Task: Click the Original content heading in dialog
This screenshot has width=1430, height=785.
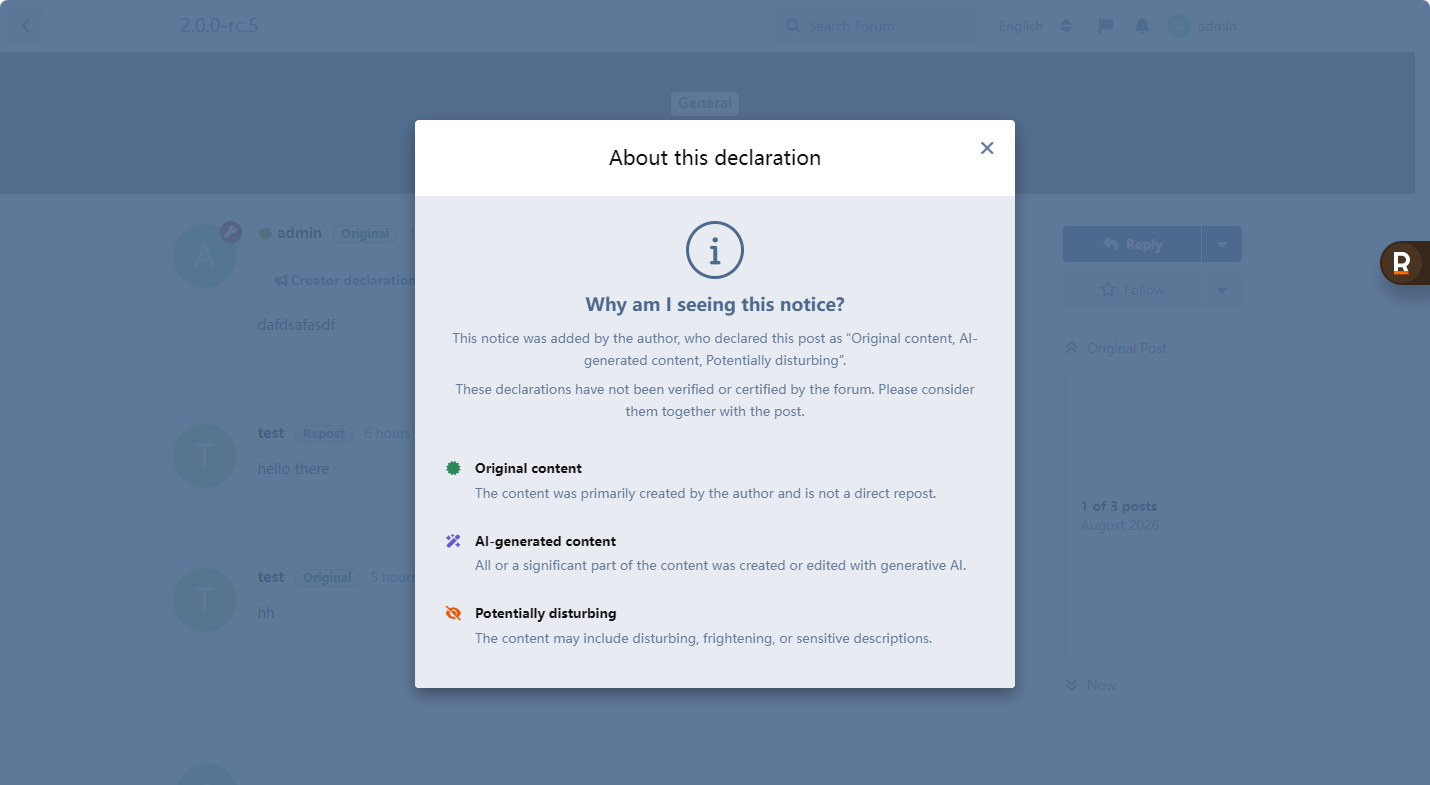Action: (528, 468)
